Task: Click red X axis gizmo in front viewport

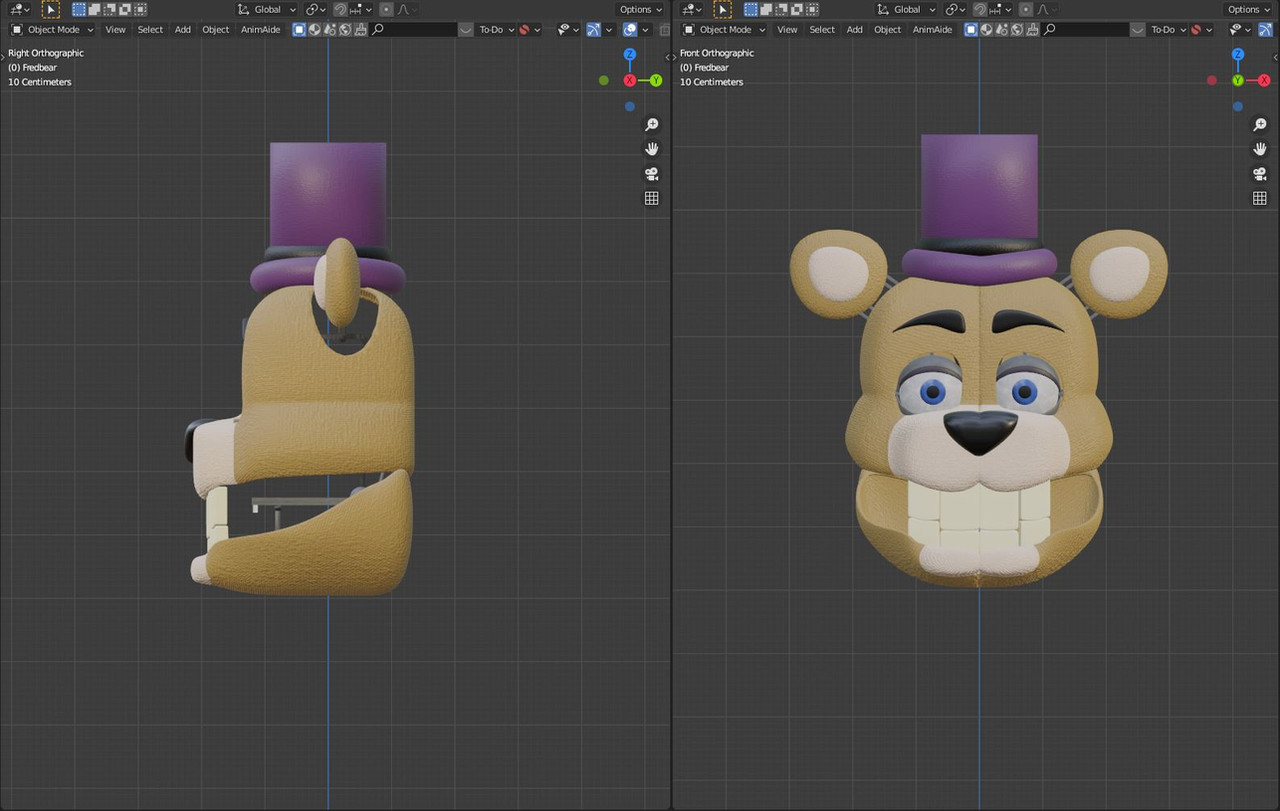Action: coord(1264,80)
